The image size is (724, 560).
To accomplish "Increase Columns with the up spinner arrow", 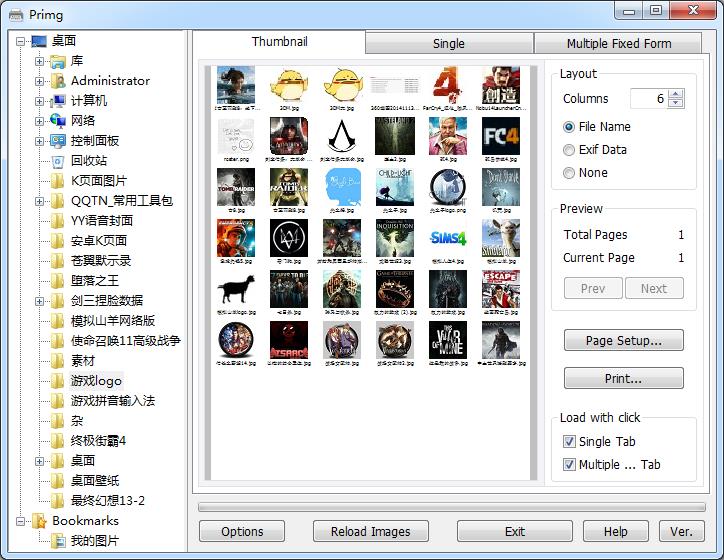I will coord(676,94).
